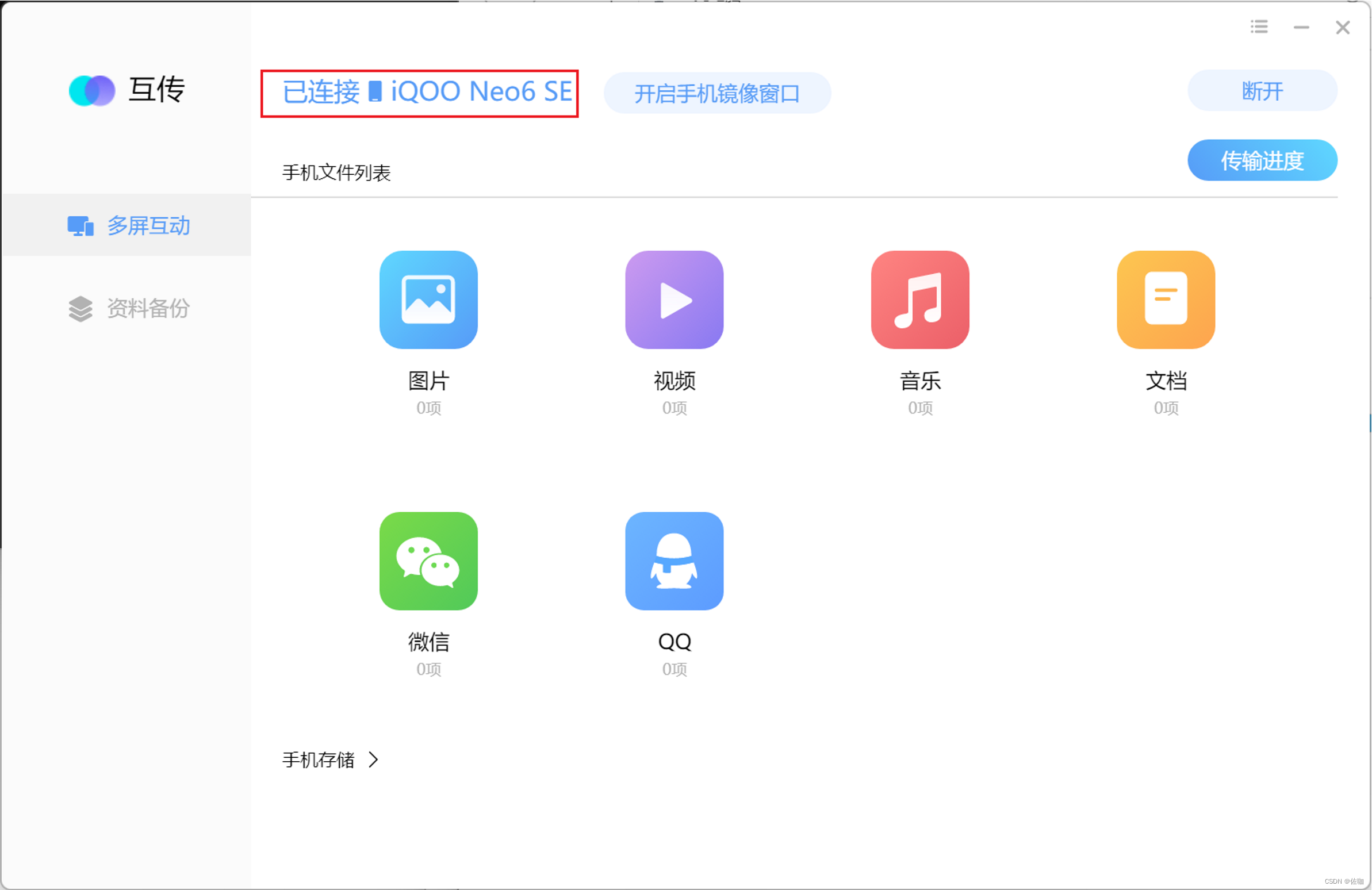Click the 0项 count under 微信

coord(429,670)
